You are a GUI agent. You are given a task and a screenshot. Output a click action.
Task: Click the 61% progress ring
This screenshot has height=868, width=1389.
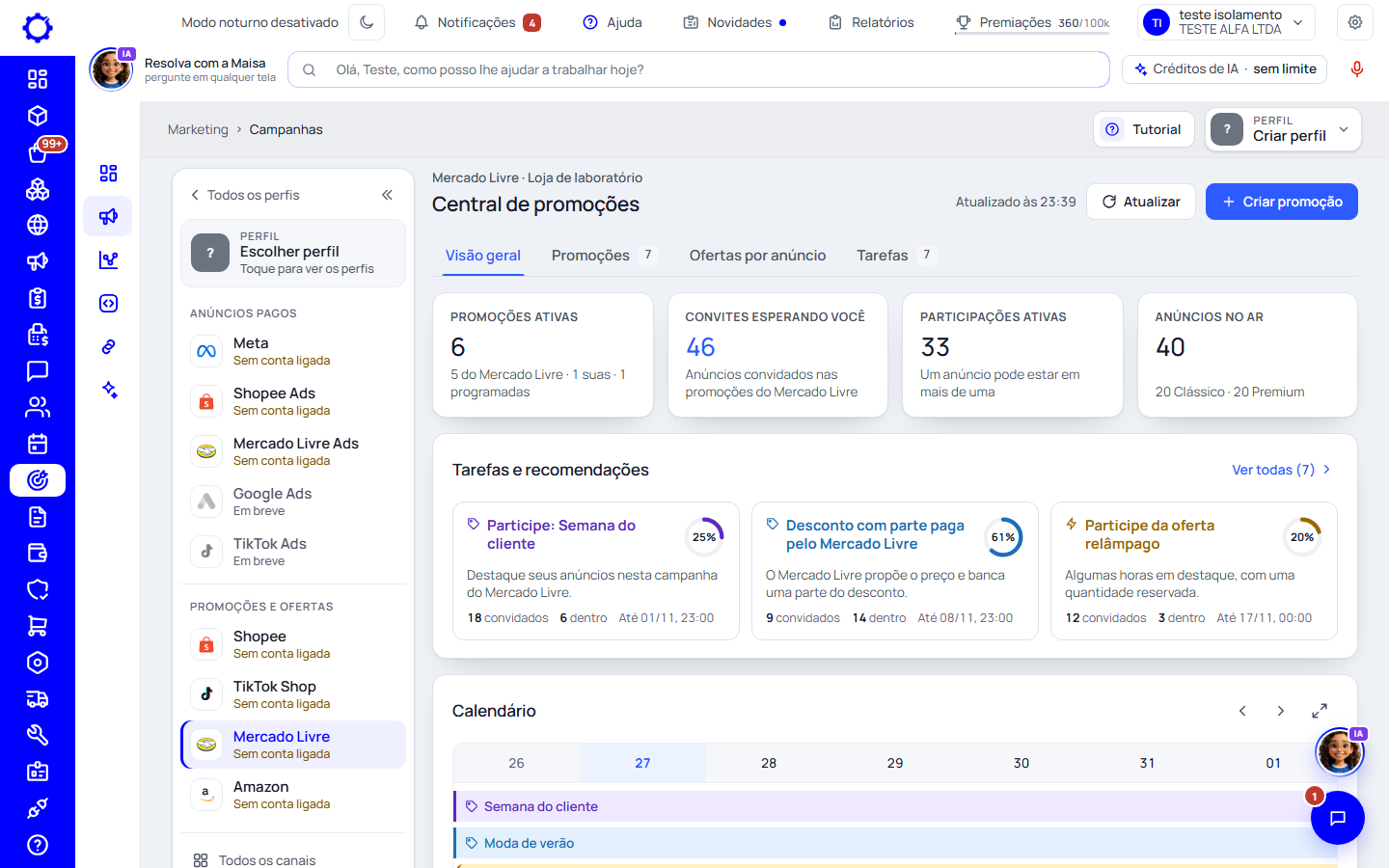click(x=1003, y=537)
